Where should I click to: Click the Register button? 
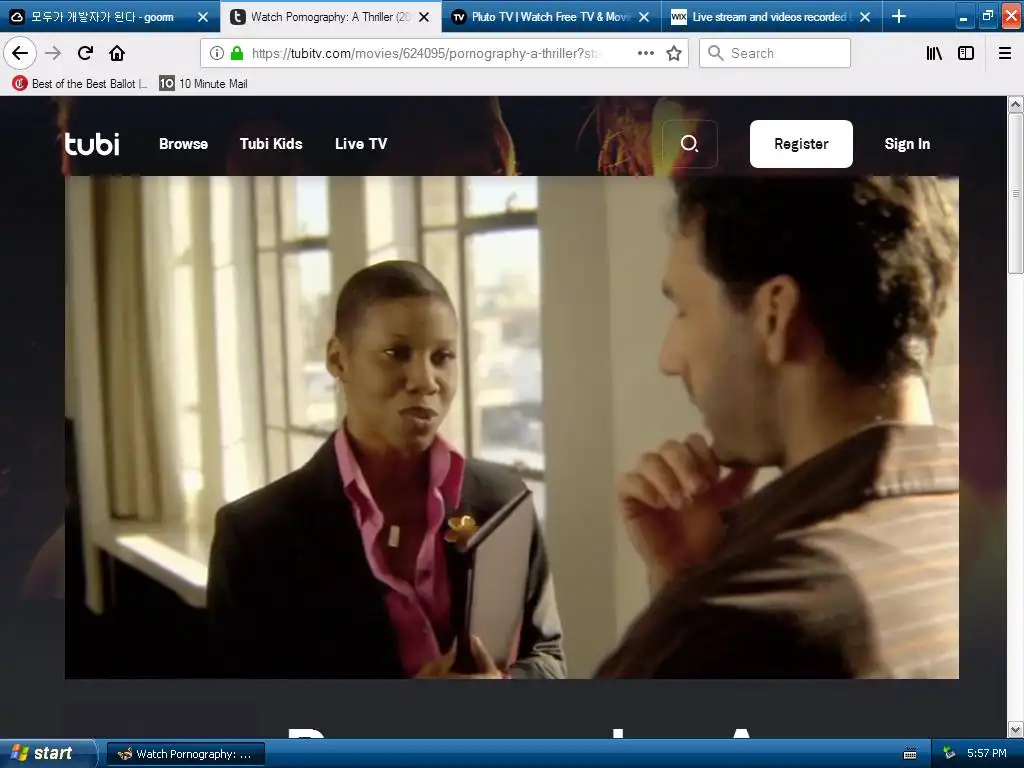click(801, 144)
